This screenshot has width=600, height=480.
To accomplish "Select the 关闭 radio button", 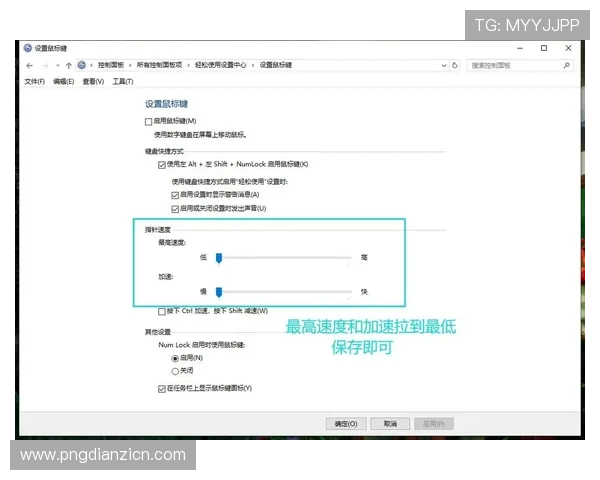I will [175, 371].
